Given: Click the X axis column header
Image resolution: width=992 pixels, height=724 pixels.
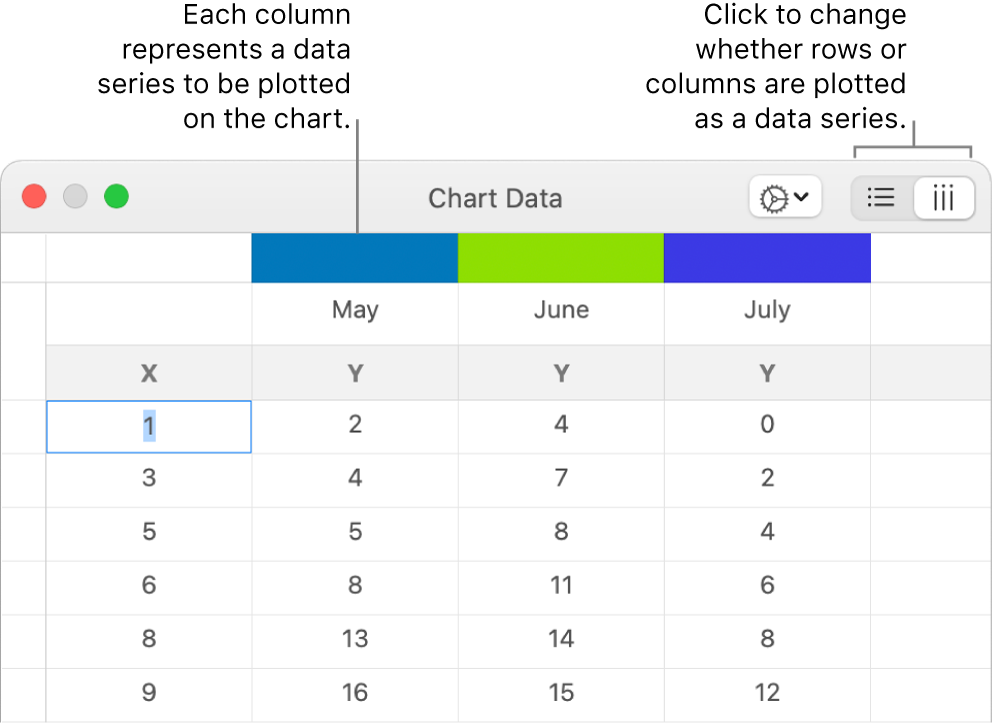Looking at the screenshot, I should point(148,373).
